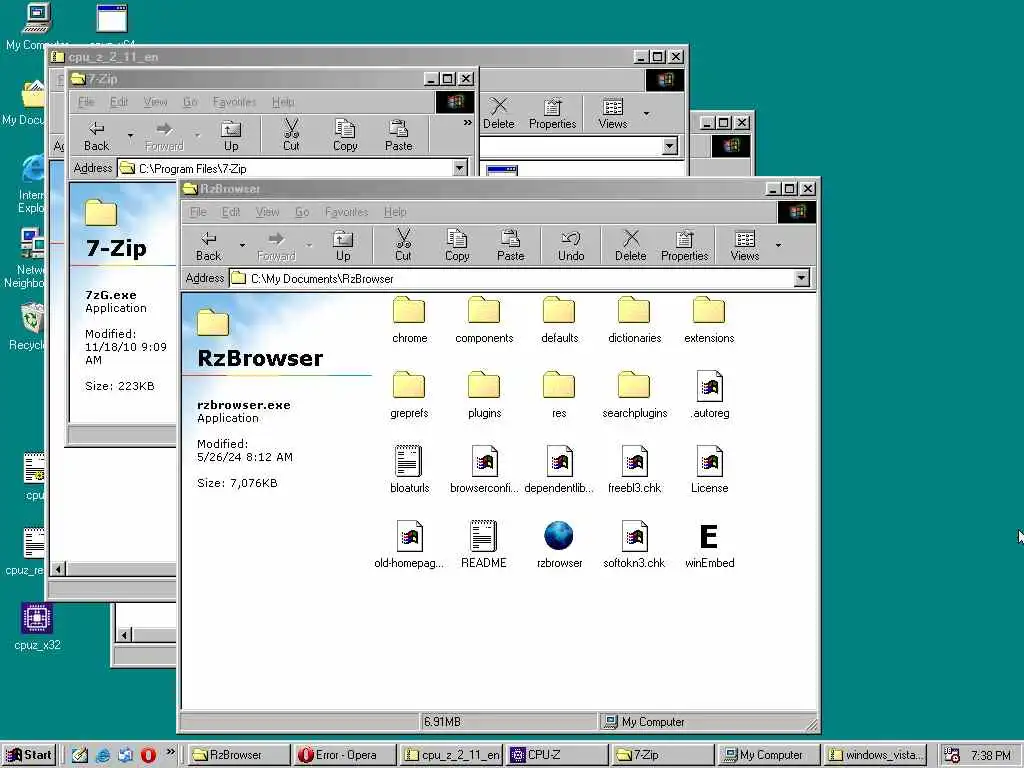Open RzBrowser address bar dropdown
Viewport: 1024px width, 768px height.
tap(801, 278)
